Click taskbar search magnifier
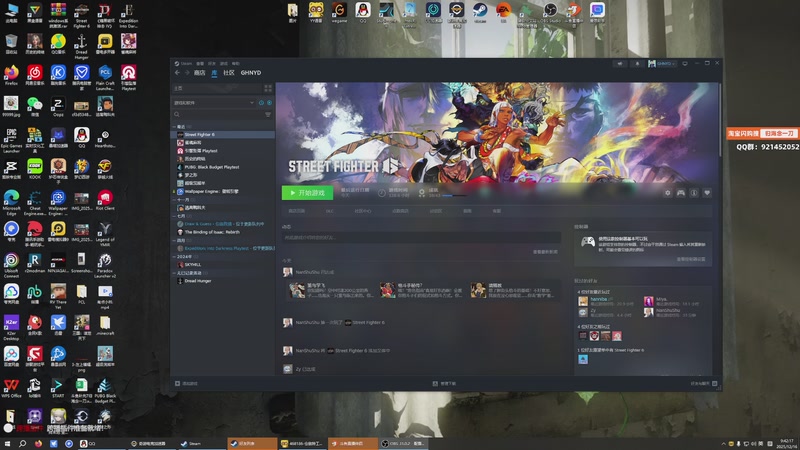Viewport: 800px width, 450px height. coord(22,444)
